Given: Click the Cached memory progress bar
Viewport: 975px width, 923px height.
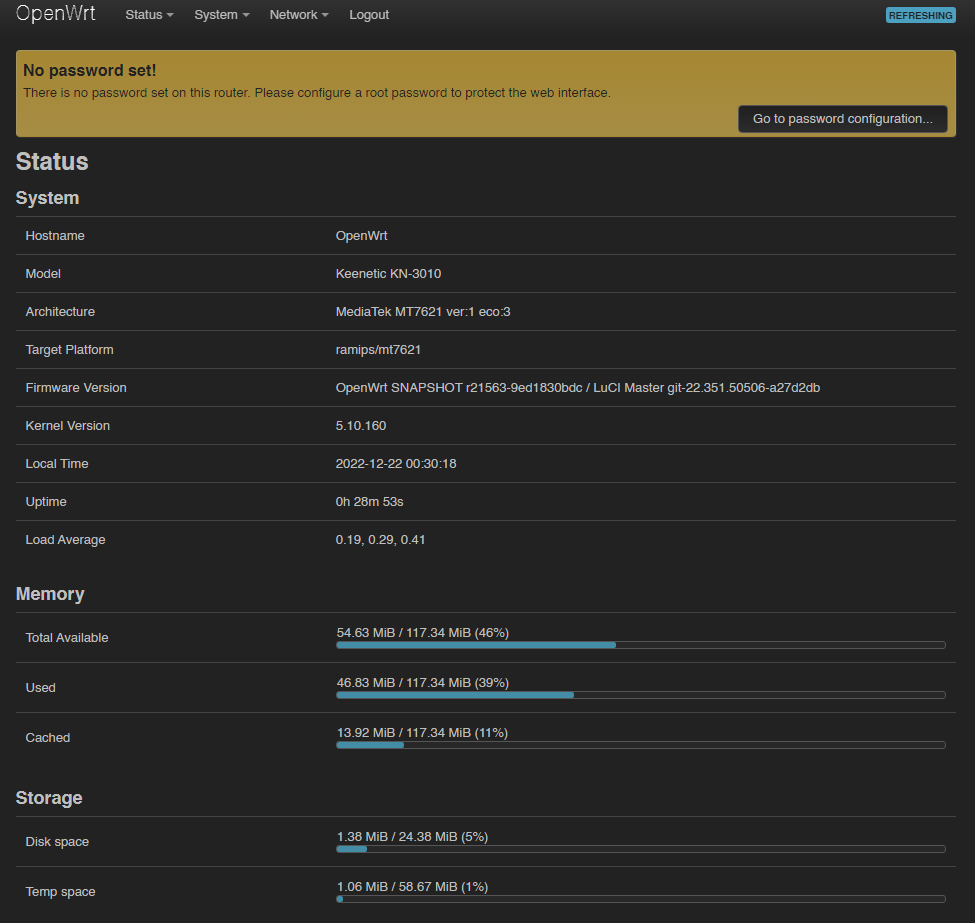Looking at the screenshot, I should point(640,745).
